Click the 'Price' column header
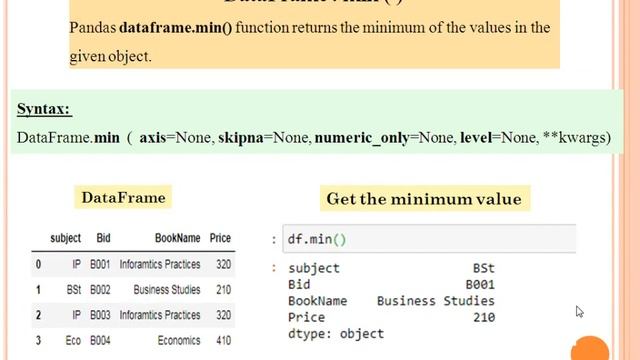Viewport: 640px width, 360px height. [x=220, y=238]
